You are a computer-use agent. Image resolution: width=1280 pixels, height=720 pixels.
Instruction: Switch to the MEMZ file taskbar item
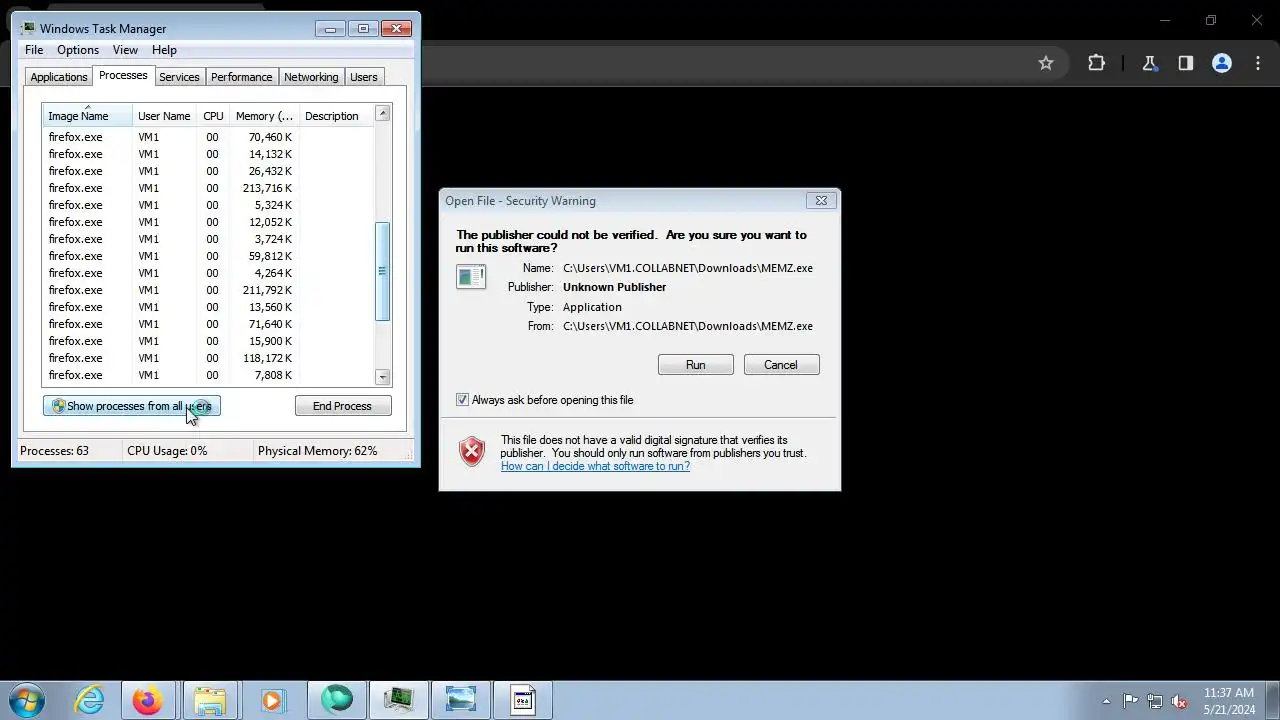pyautogui.click(x=523, y=700)
